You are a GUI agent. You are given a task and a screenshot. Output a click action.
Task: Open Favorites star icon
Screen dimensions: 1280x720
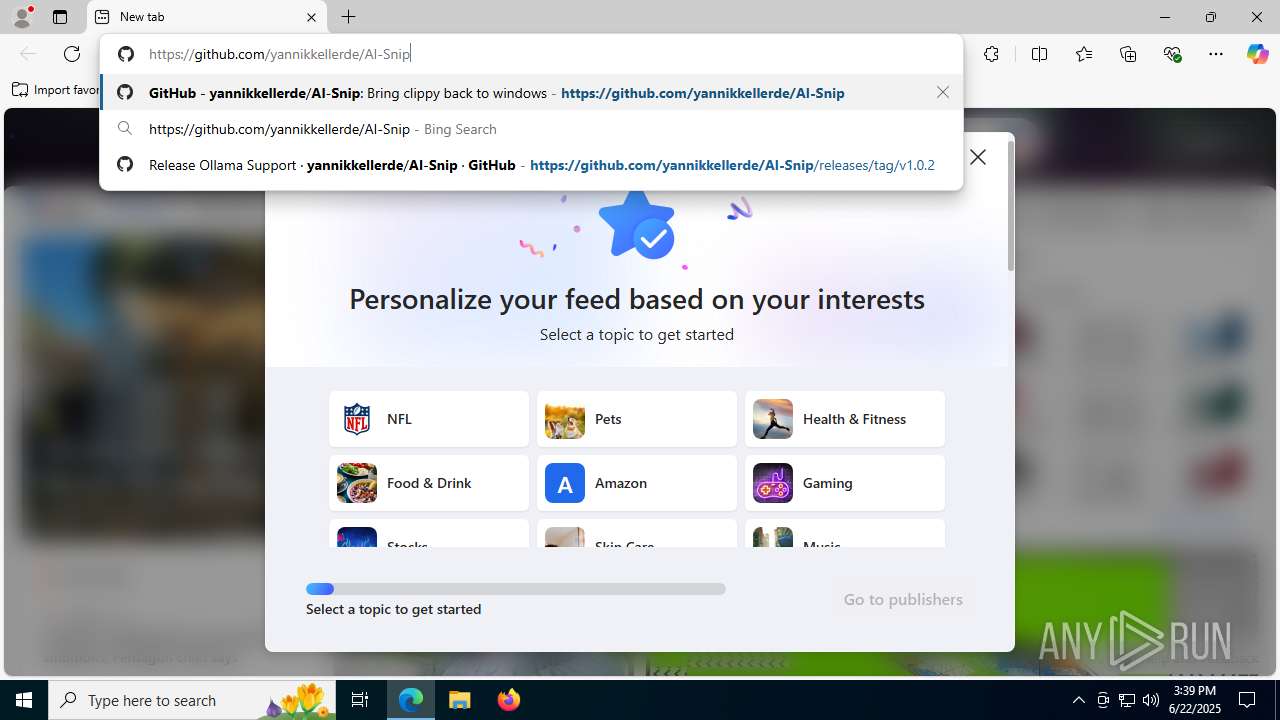(1084, 54)
